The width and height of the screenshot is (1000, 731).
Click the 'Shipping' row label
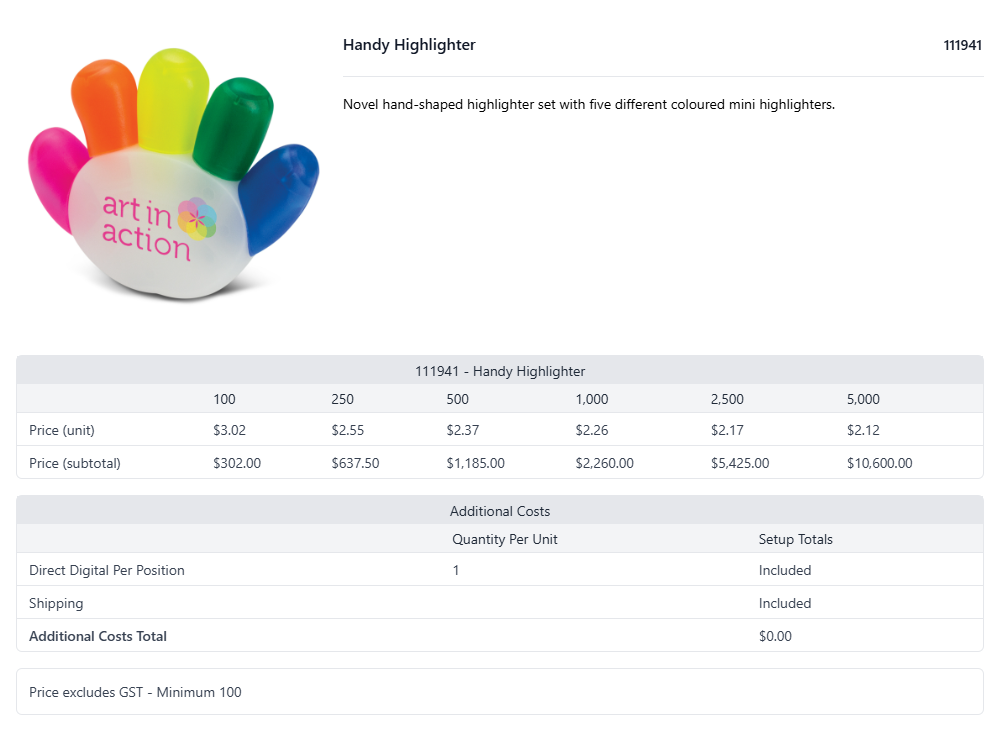tap(56, 604)
